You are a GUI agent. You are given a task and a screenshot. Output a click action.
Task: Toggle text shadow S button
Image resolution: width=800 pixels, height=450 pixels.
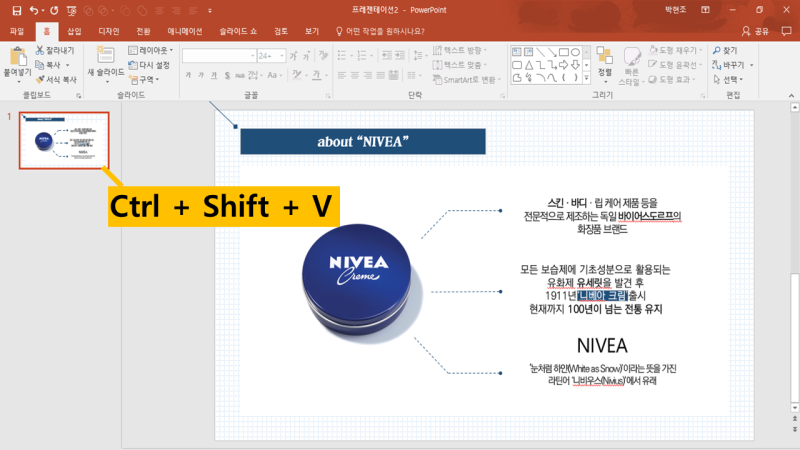[227, 76]
